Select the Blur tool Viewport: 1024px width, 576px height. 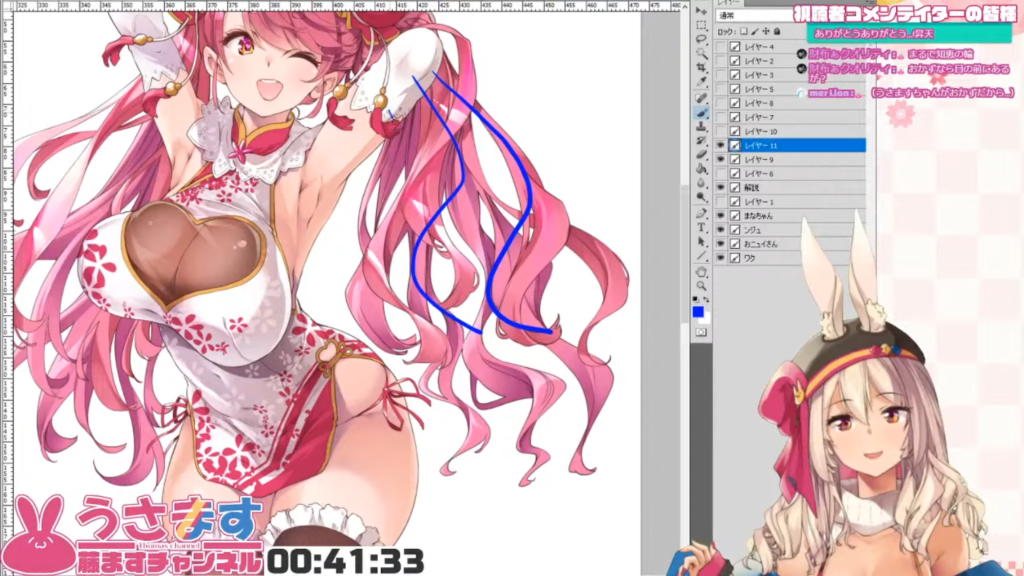[x=701, y=182]
